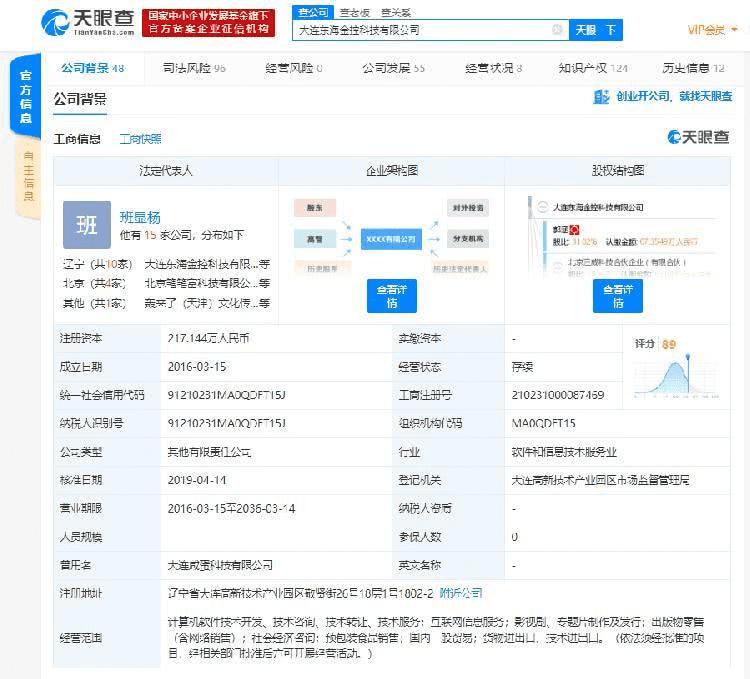Open the red 国家中小企业发展基金 banner
The height and width of the screenshot is (679, 750).
[x=209, y=22]
